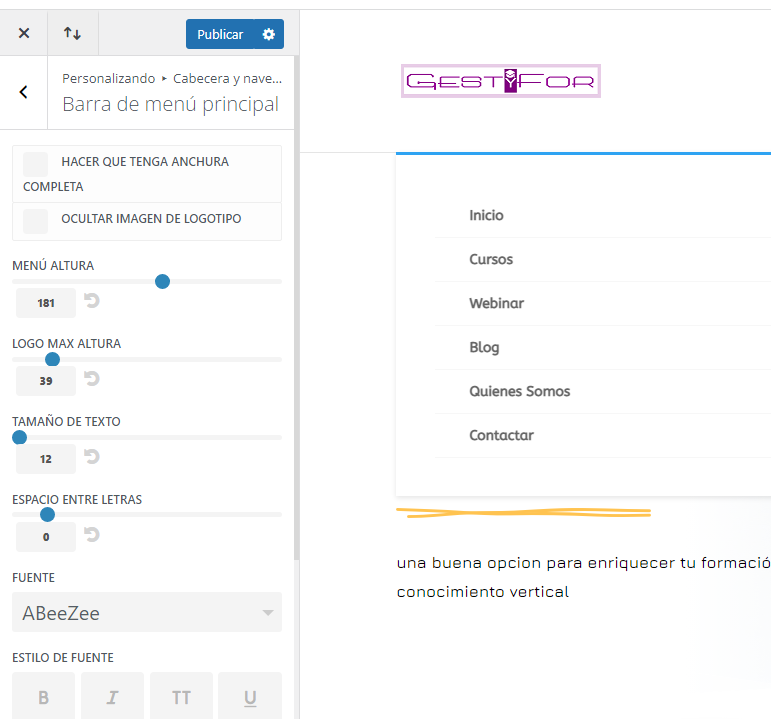The image size is (771, 719).
Task: Select Quienes Somos menu item
Action: (x=520, y=391)
